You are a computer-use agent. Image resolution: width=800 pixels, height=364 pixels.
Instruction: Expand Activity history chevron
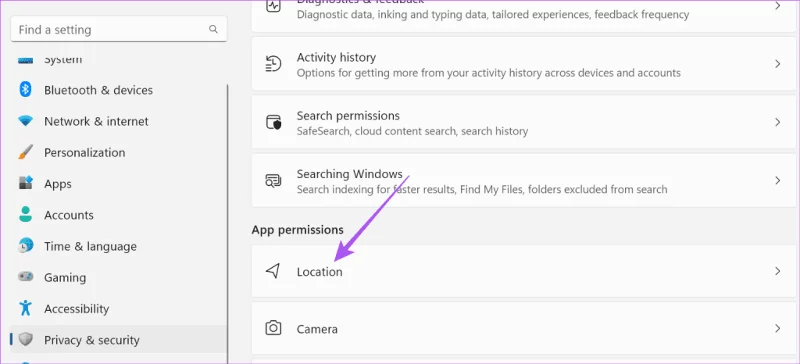[778, 64]
